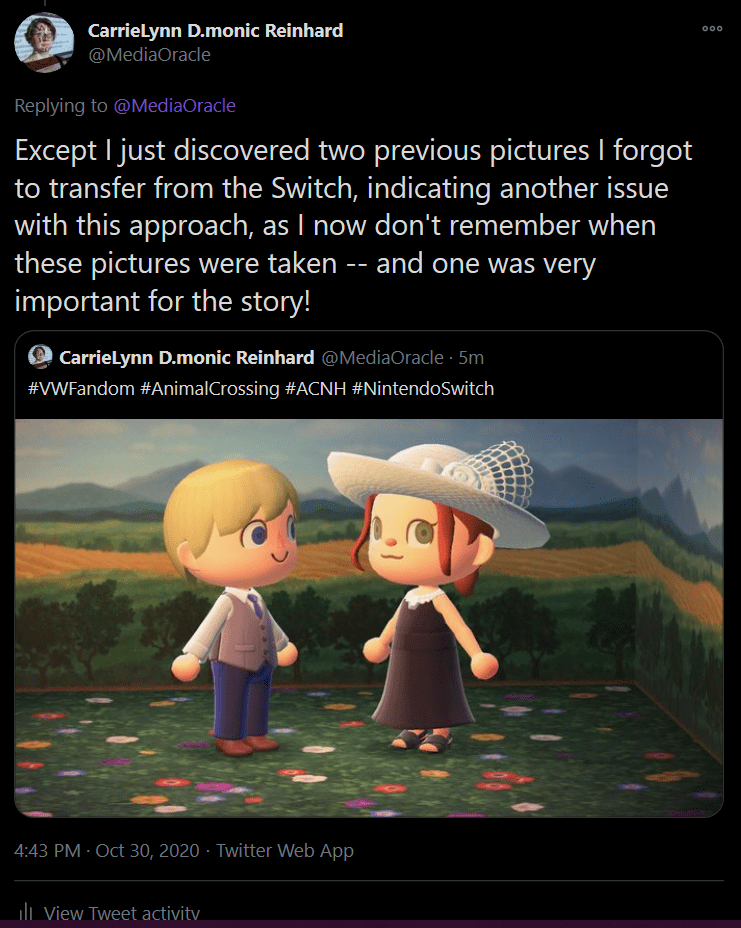Viewport: 741px width, 928px height.
Task: Open the #VWFandom hashtag
Action: (81, 388)
